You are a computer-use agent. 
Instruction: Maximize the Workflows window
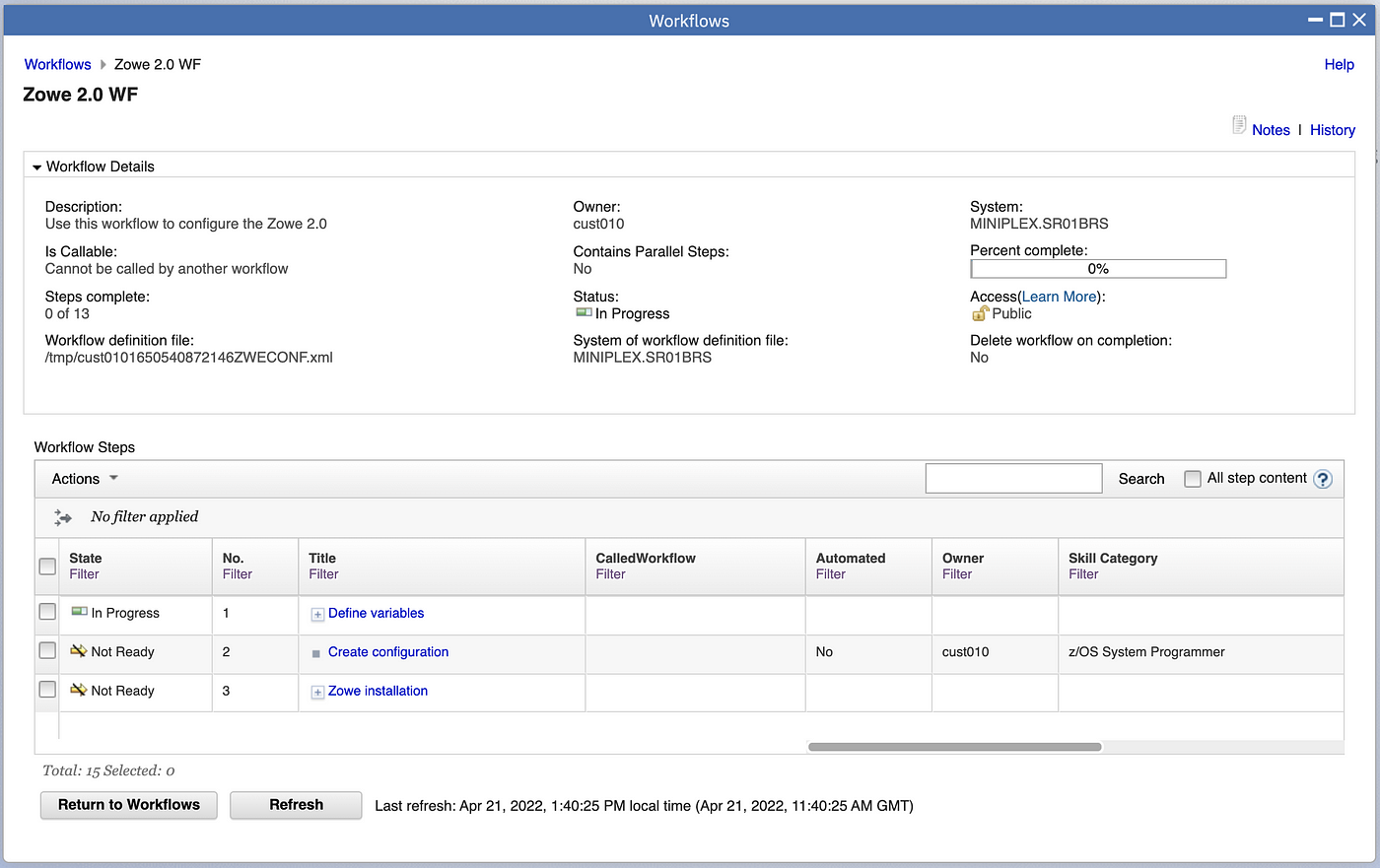1338,20
